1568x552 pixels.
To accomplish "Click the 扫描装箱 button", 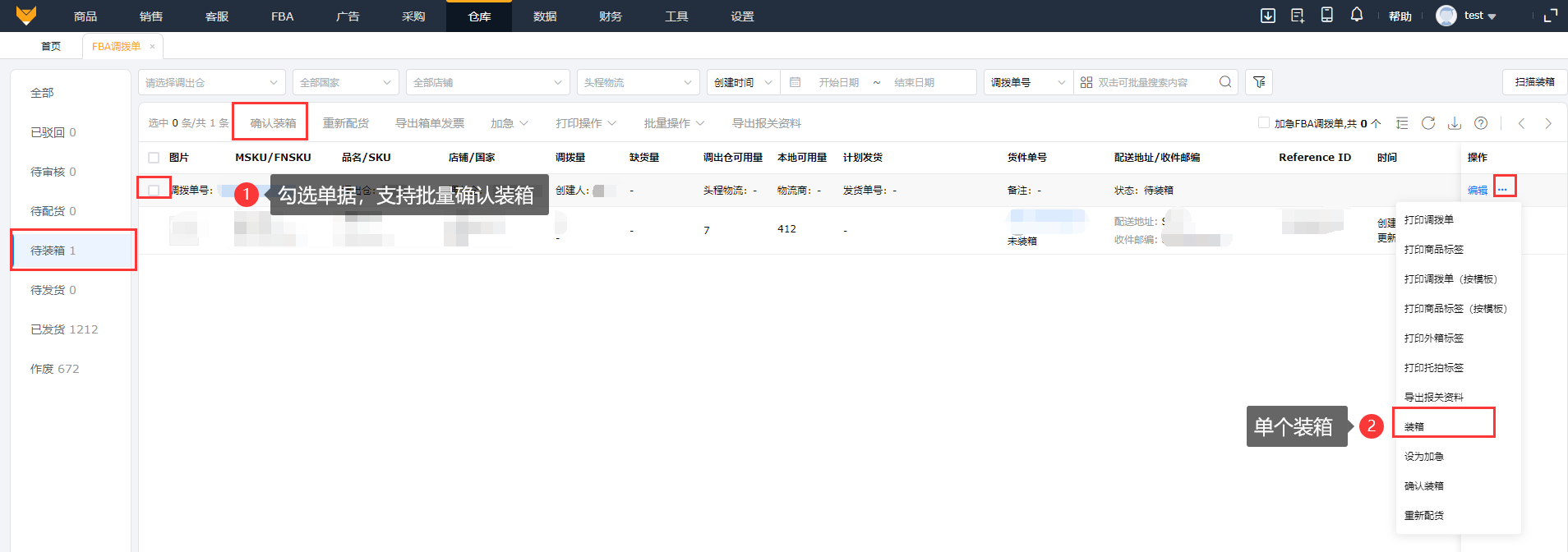I will (x=1534, y=82).
